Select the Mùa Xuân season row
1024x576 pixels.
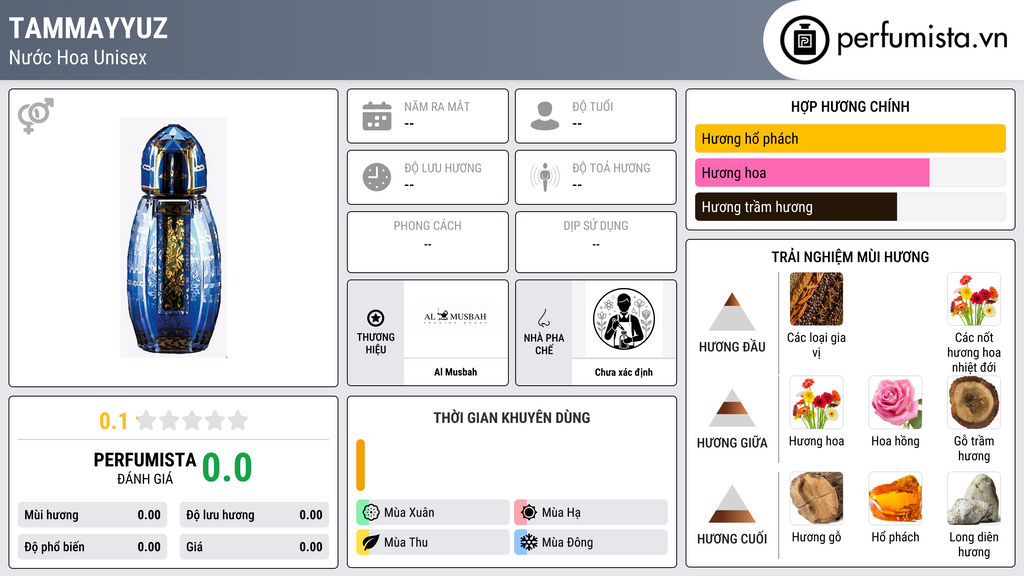coord(433,513)
